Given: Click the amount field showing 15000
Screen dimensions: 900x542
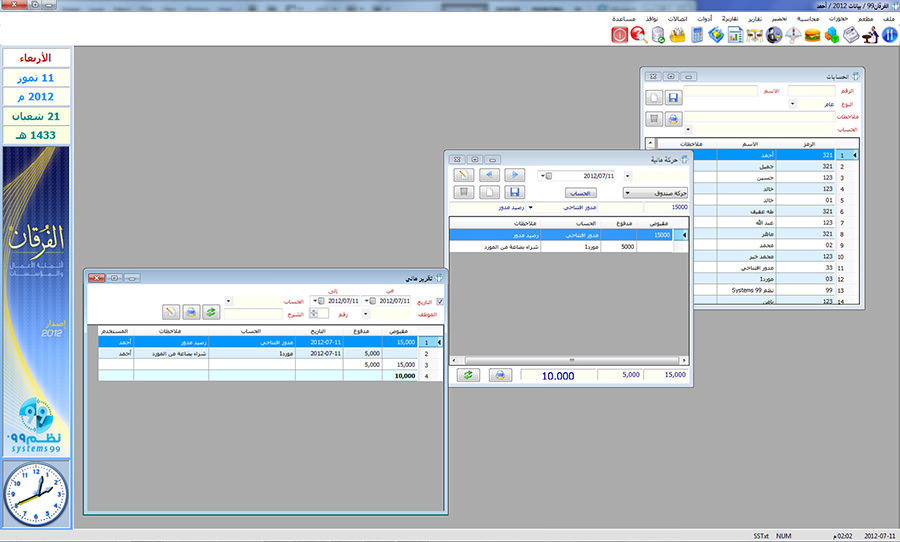Looking at the screenshot, I should [x=666, y=207].
